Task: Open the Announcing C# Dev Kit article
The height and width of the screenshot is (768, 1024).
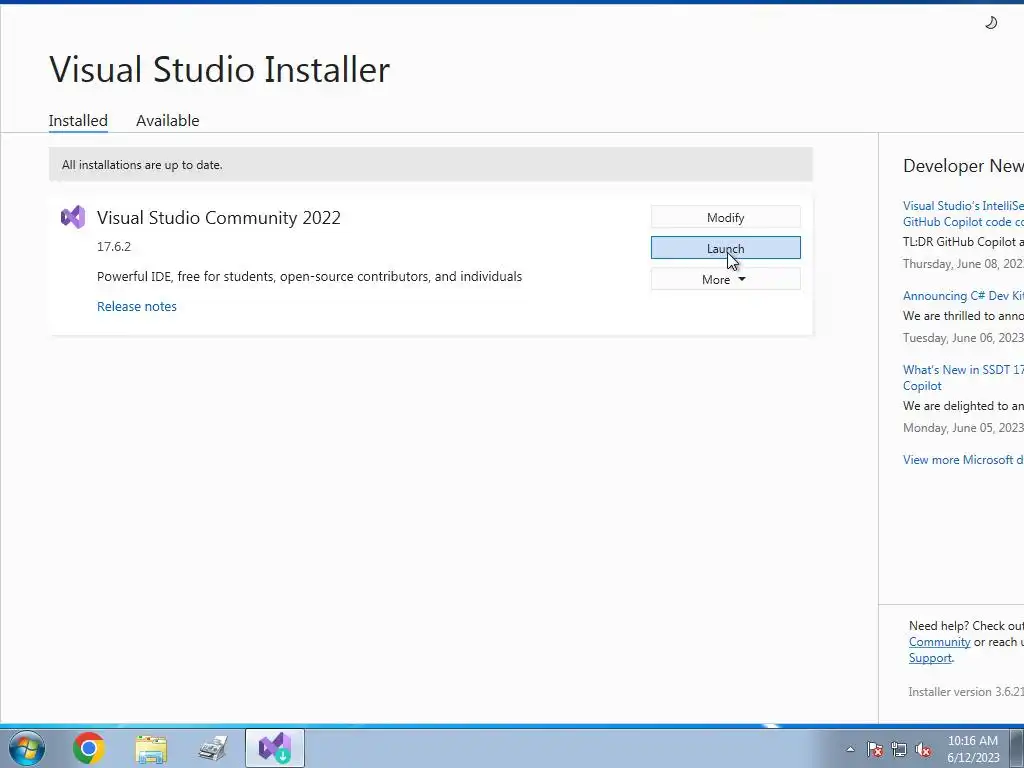Action: point(963,296)
